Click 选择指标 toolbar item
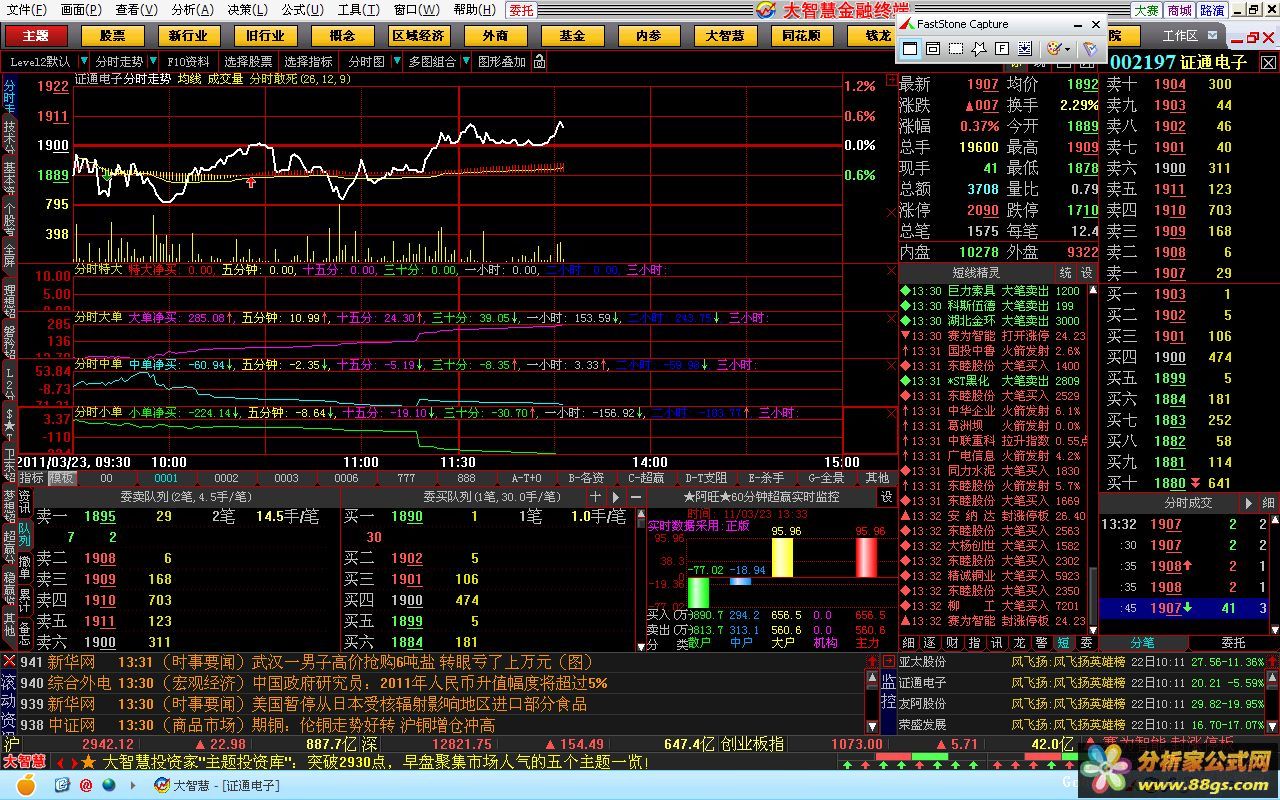This screenshot has height=800, width=1280. pyautogui.click(x=308, y=62)
